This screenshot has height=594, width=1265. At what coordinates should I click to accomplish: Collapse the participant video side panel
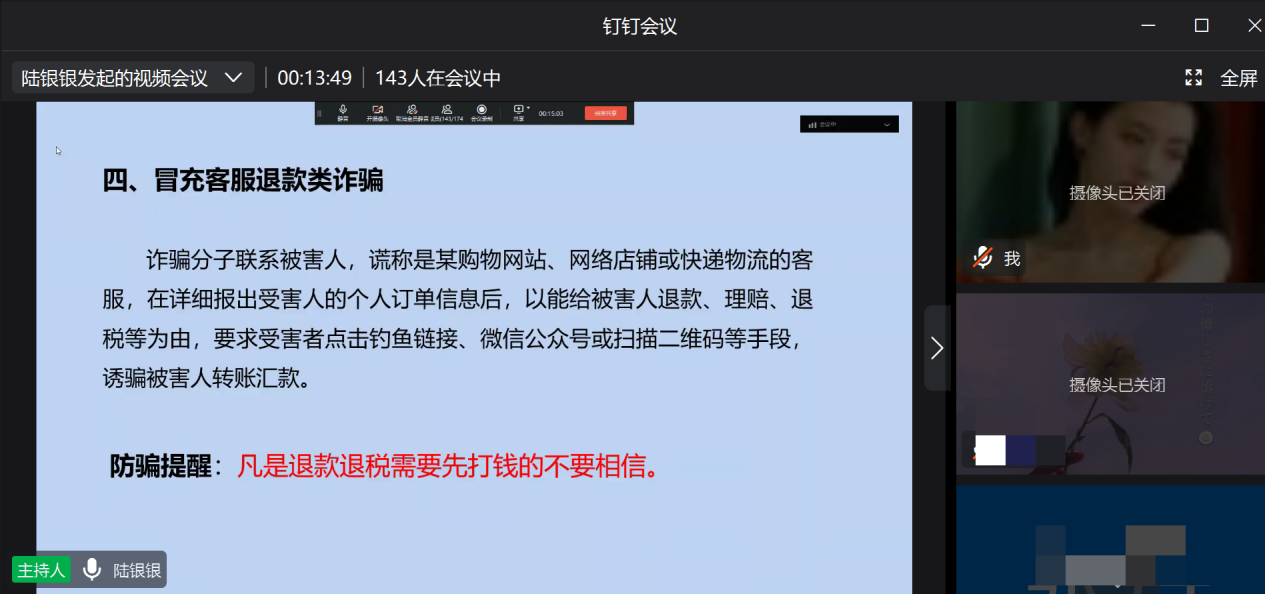pyautogui.click(x=936, y=347)
